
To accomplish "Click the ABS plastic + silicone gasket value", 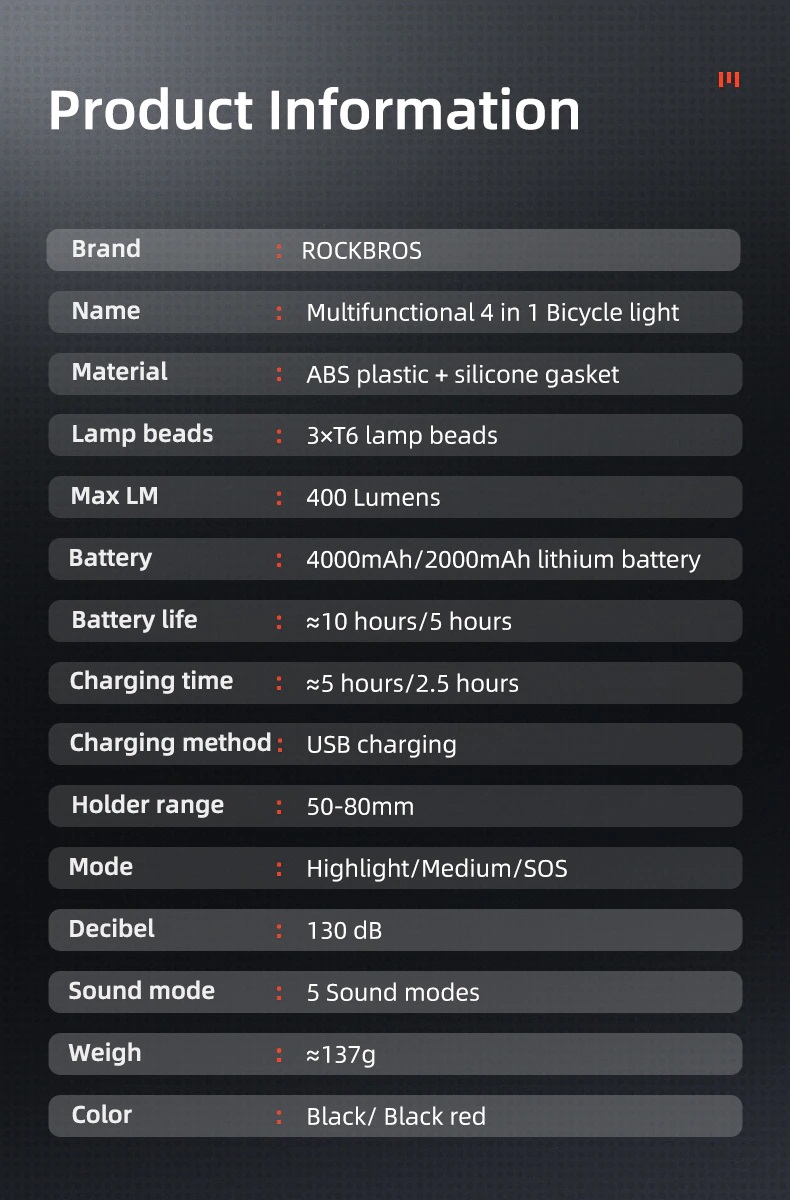I will pyautogui.click(x=462, y=375).
